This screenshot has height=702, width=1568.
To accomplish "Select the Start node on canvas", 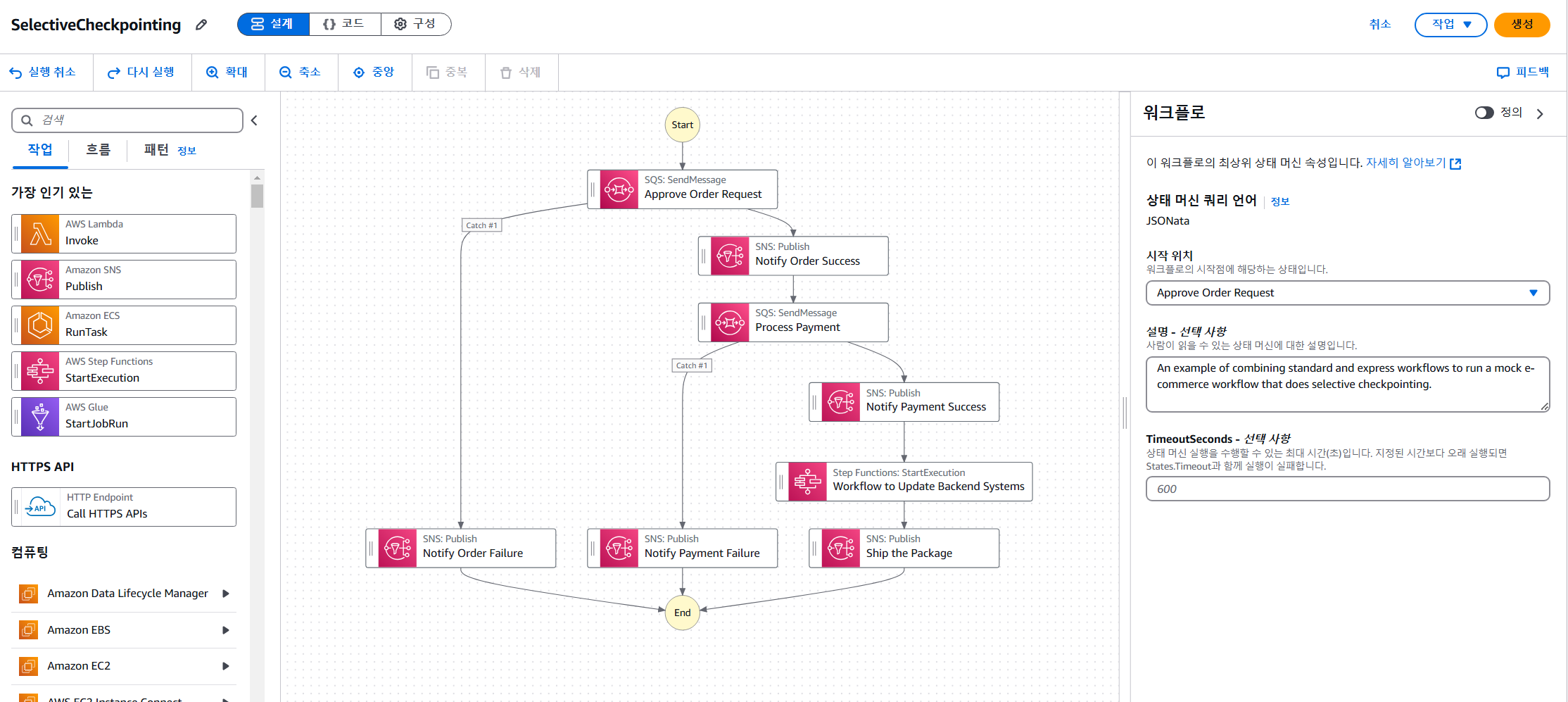I will click(682, 125).
